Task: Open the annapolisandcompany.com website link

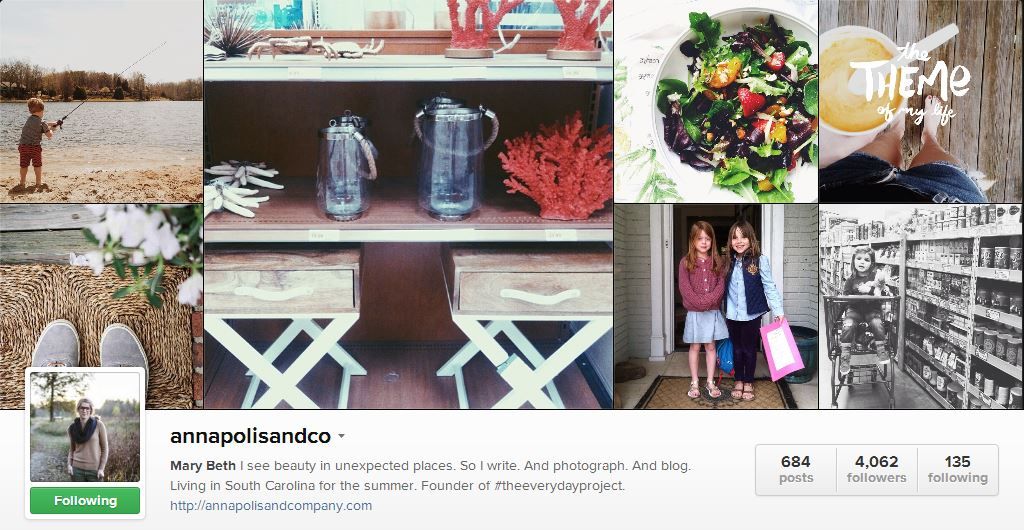Action: [271, 505]
